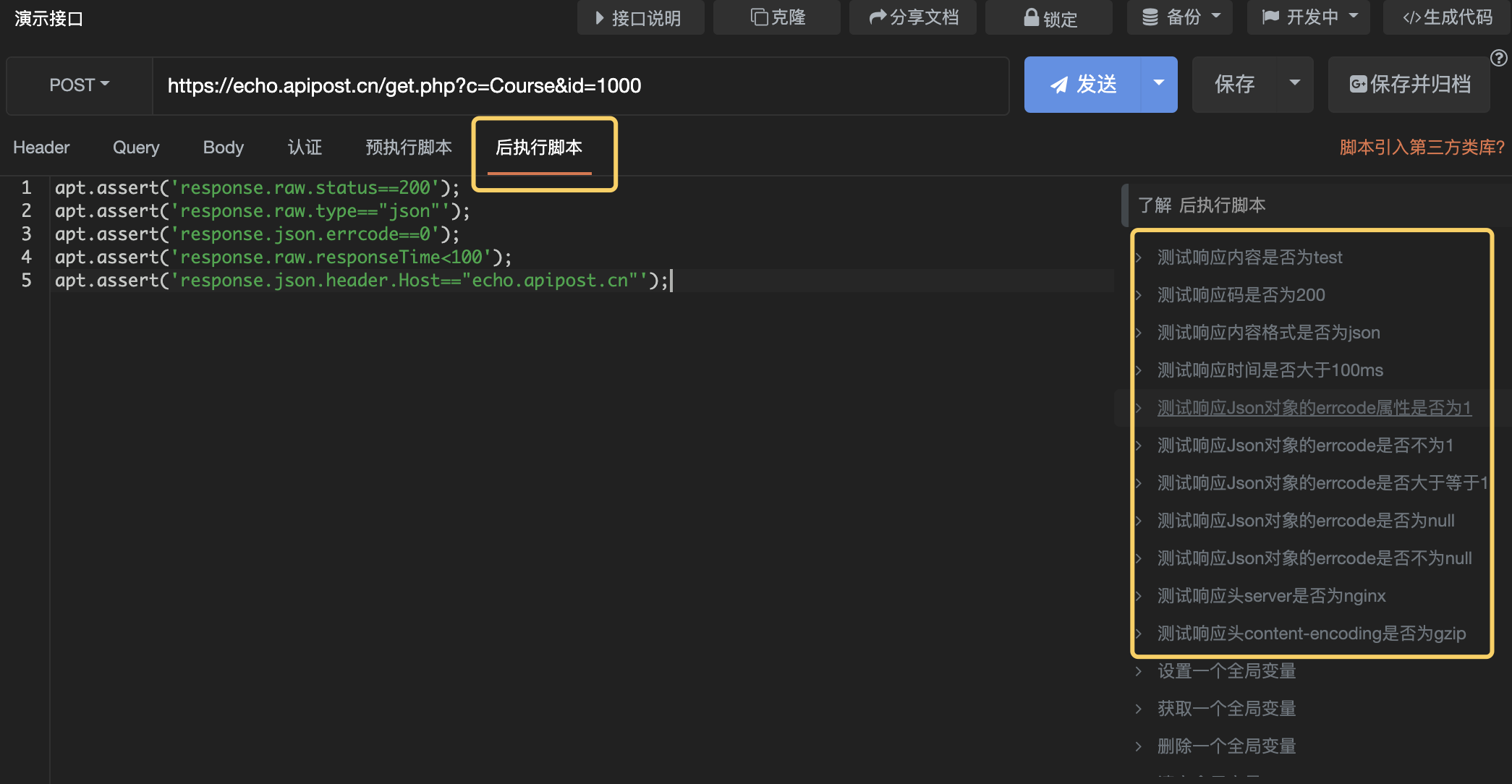
Task: Select the 后执行脚本 post-script tab
Action: (x=539, y=148)
